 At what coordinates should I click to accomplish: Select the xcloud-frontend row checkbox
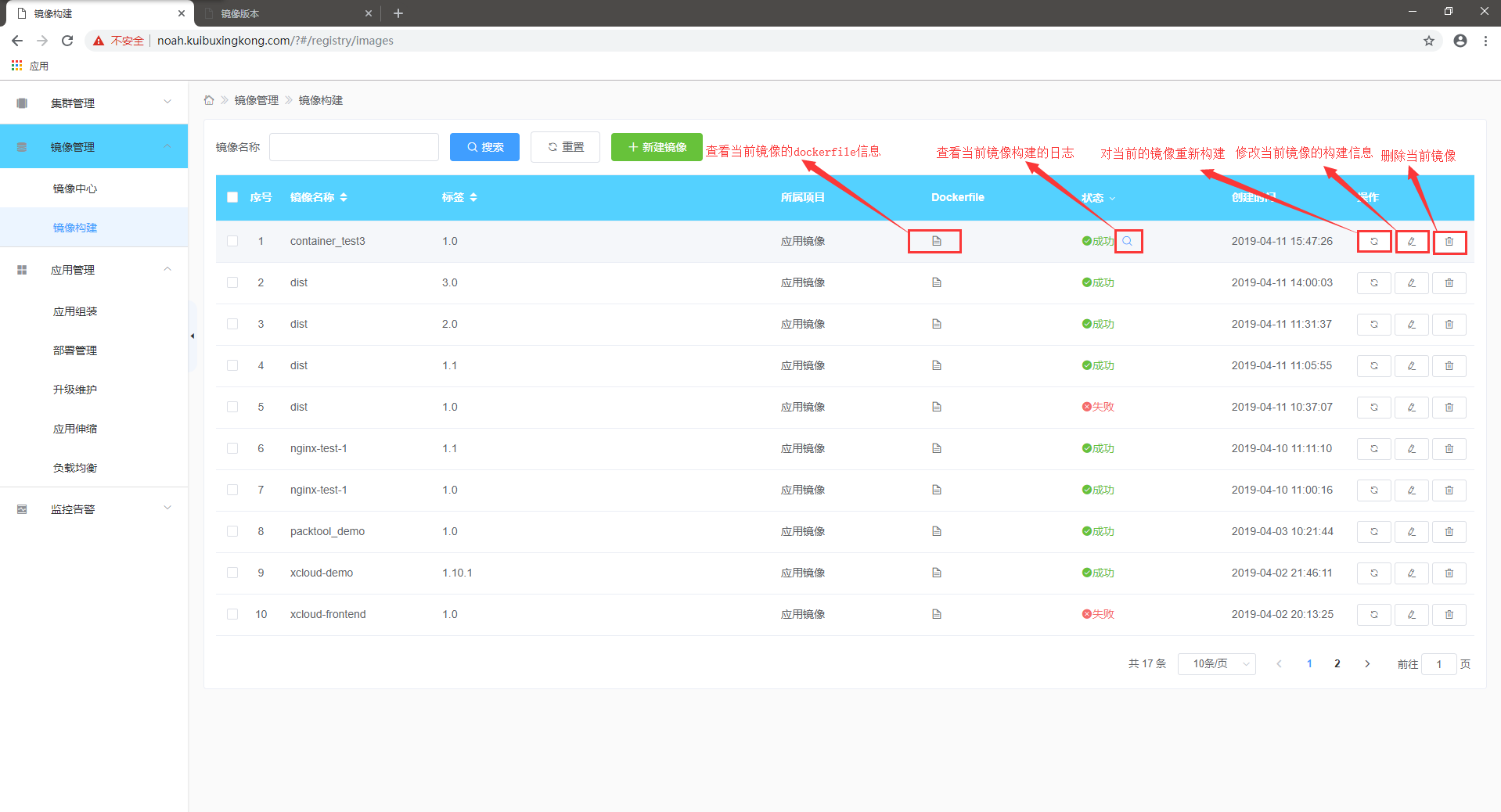click(232, 614)
